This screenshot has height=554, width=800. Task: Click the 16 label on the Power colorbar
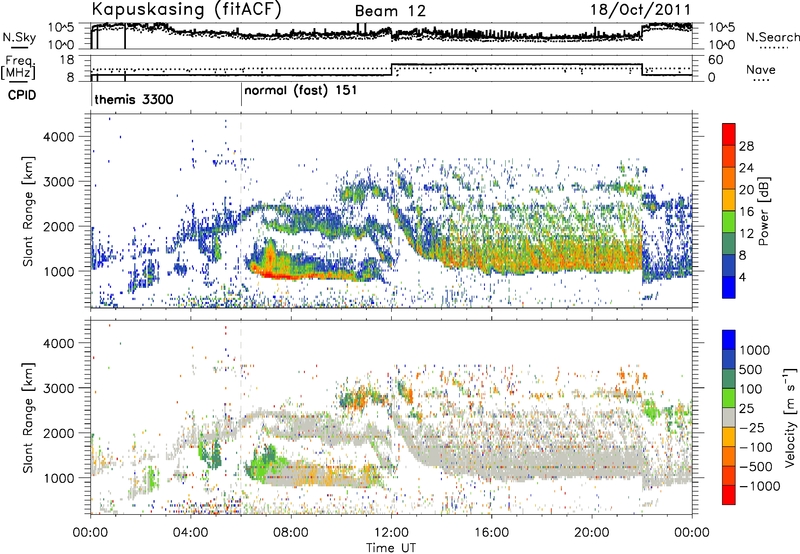746,212
